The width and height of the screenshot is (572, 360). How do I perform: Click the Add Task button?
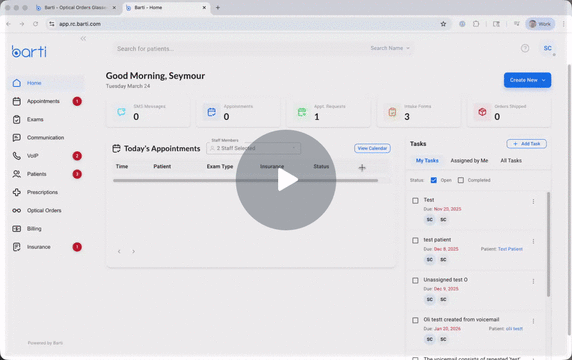click(x=526, y=144)
